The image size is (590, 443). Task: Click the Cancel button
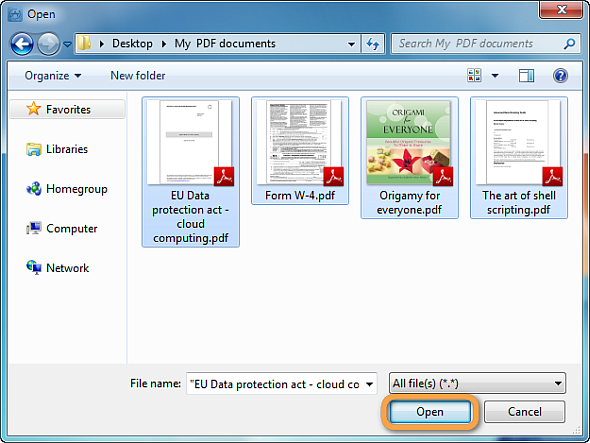click(525, 412)
